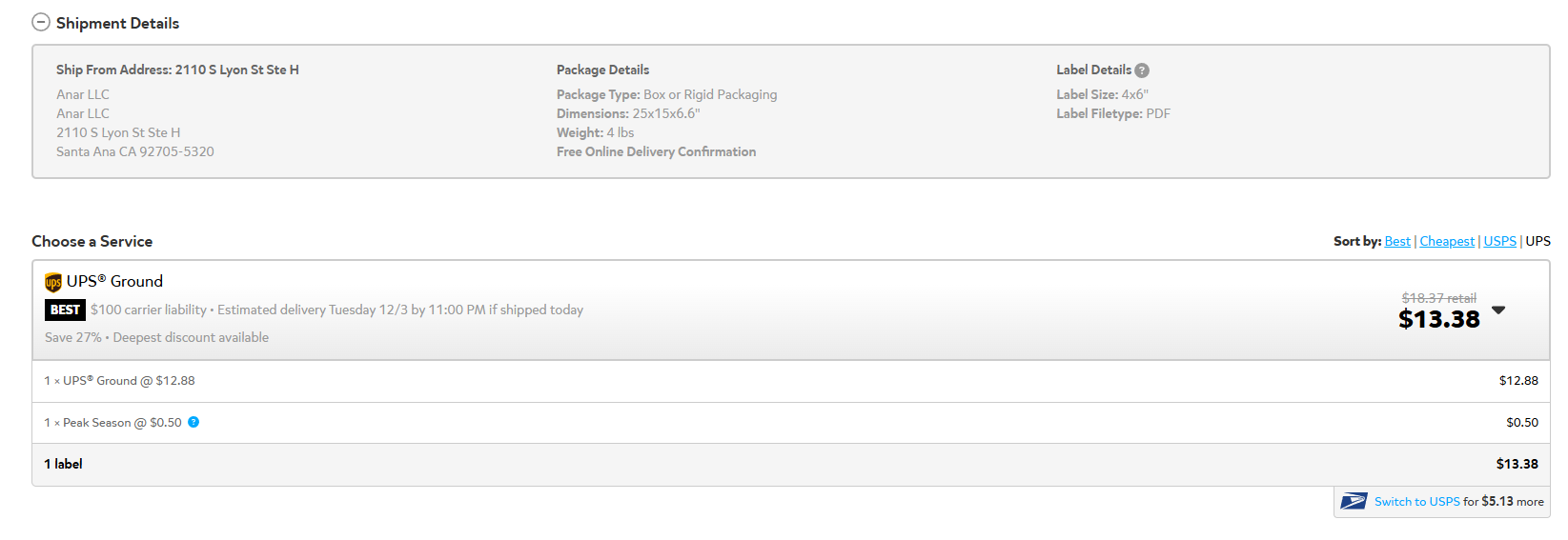Select the UPS sort option
Viewport: 1568px width, 540px height.
tap(1537, 241)
